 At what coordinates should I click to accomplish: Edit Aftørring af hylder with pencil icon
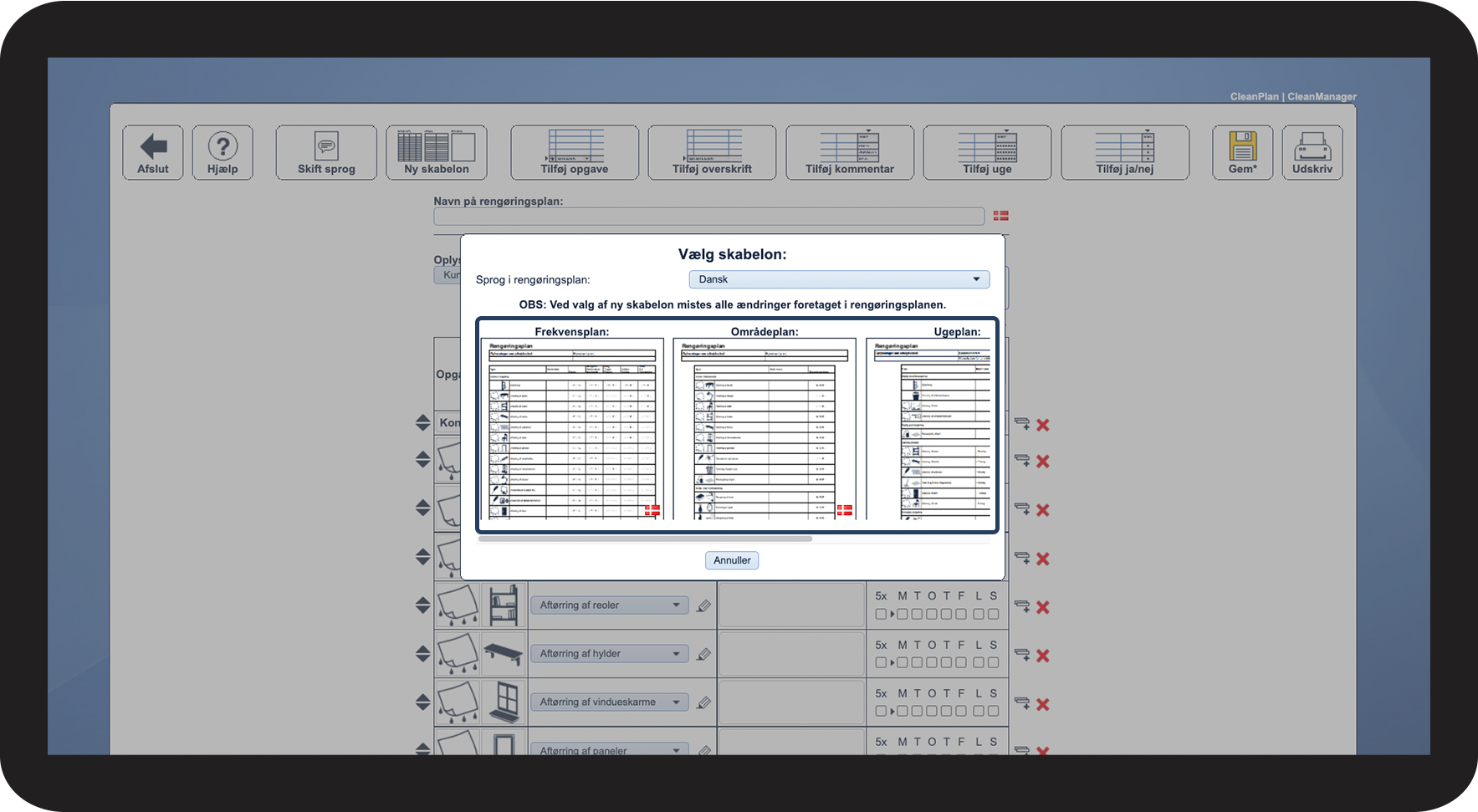pos(704,655)
